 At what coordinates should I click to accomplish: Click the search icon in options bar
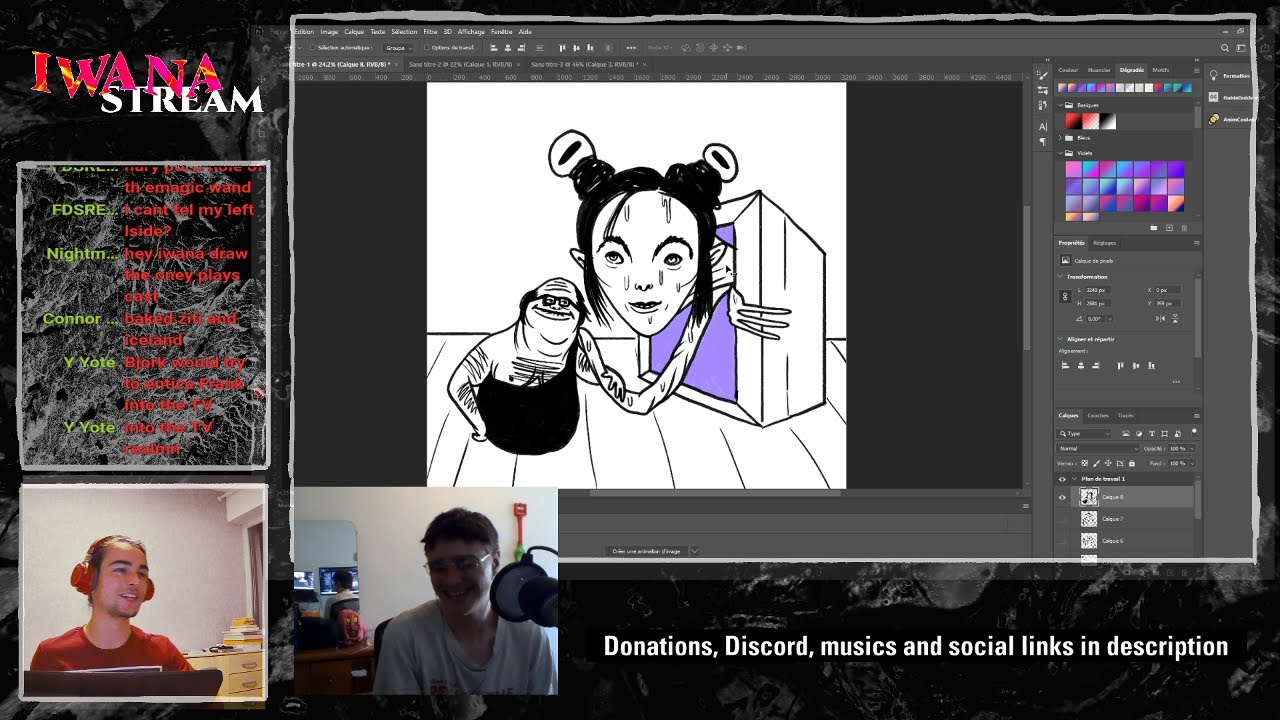1225,48
